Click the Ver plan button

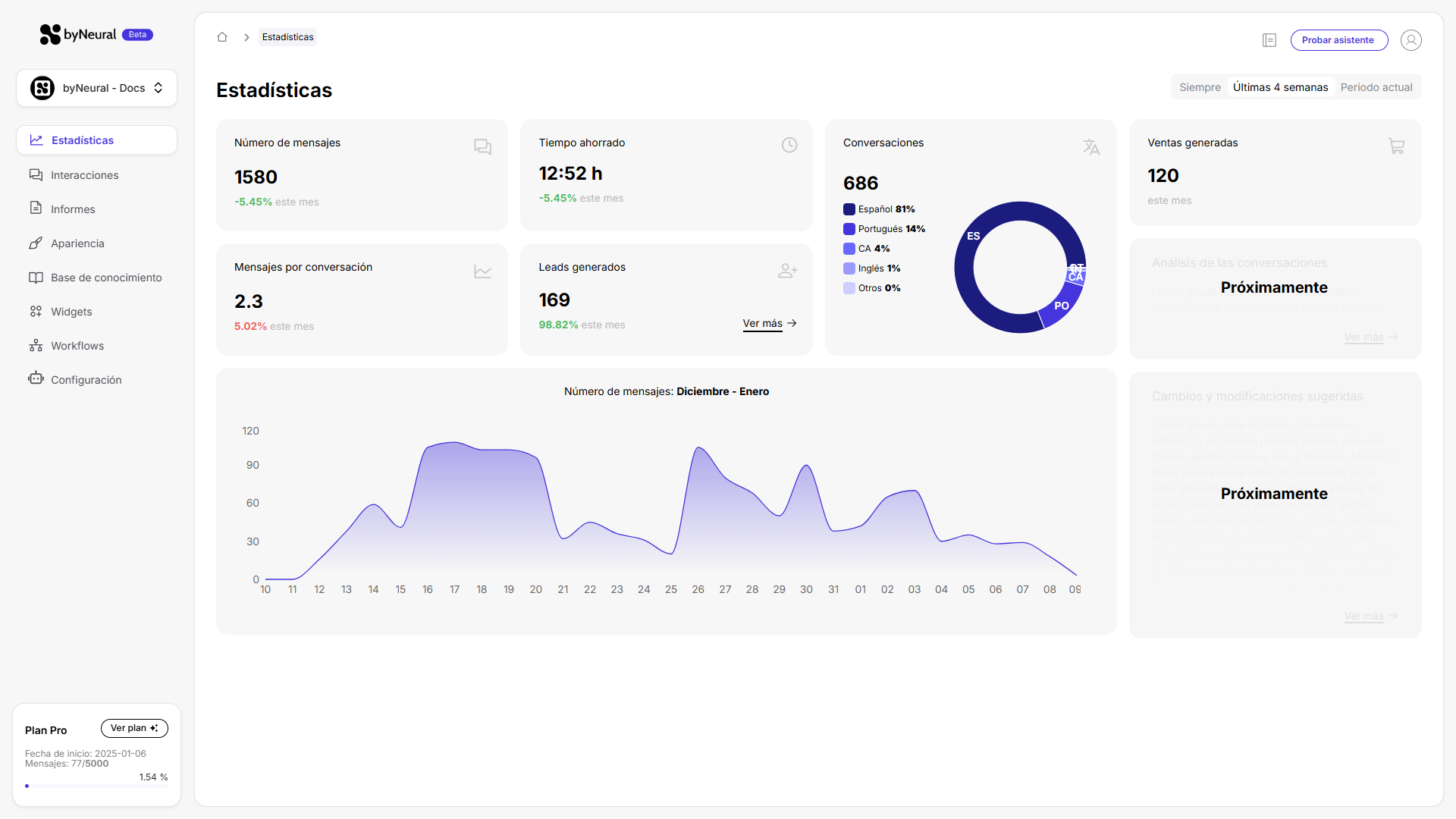(x=134, y=728)
